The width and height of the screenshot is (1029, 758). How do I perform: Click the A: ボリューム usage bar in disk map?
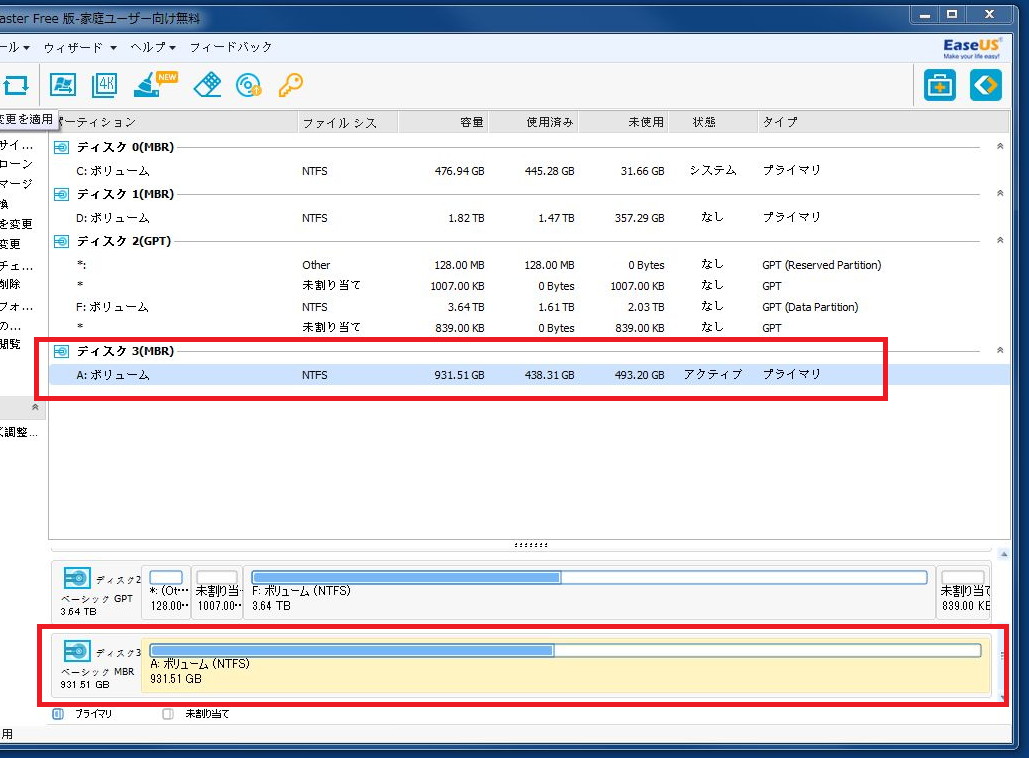coord(565,650)
